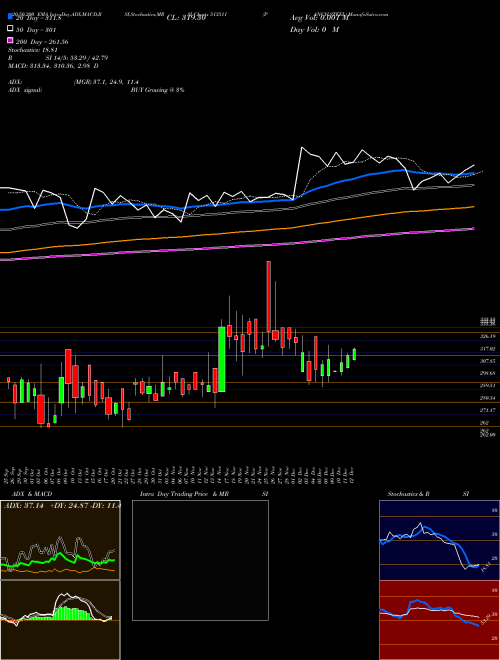Click the Avg Vol value text
The image size is (500, 660).
[x=319, y=18]
